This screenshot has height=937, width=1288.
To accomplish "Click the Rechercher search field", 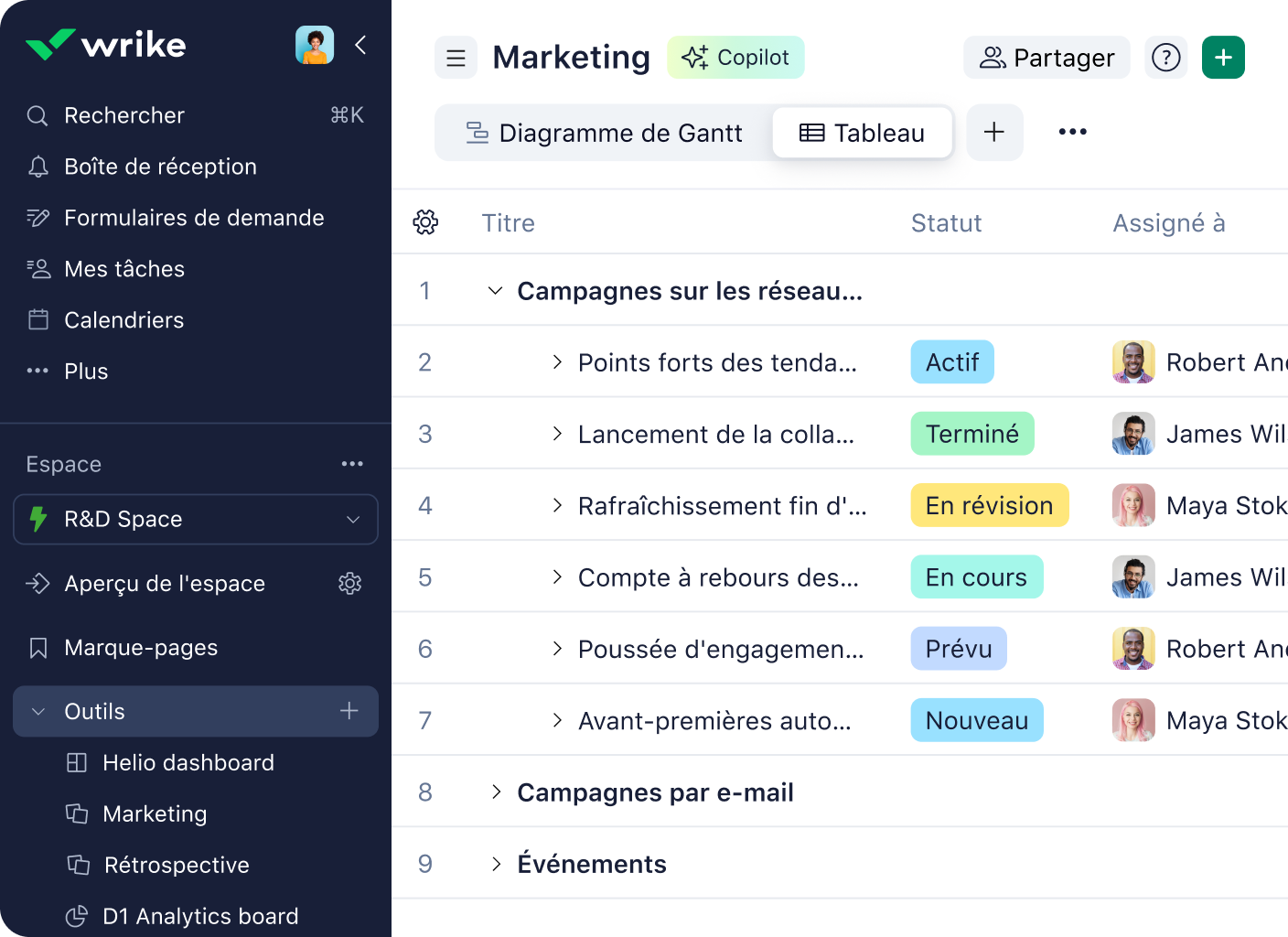I will pyautogui.click(x=196, y=115).
